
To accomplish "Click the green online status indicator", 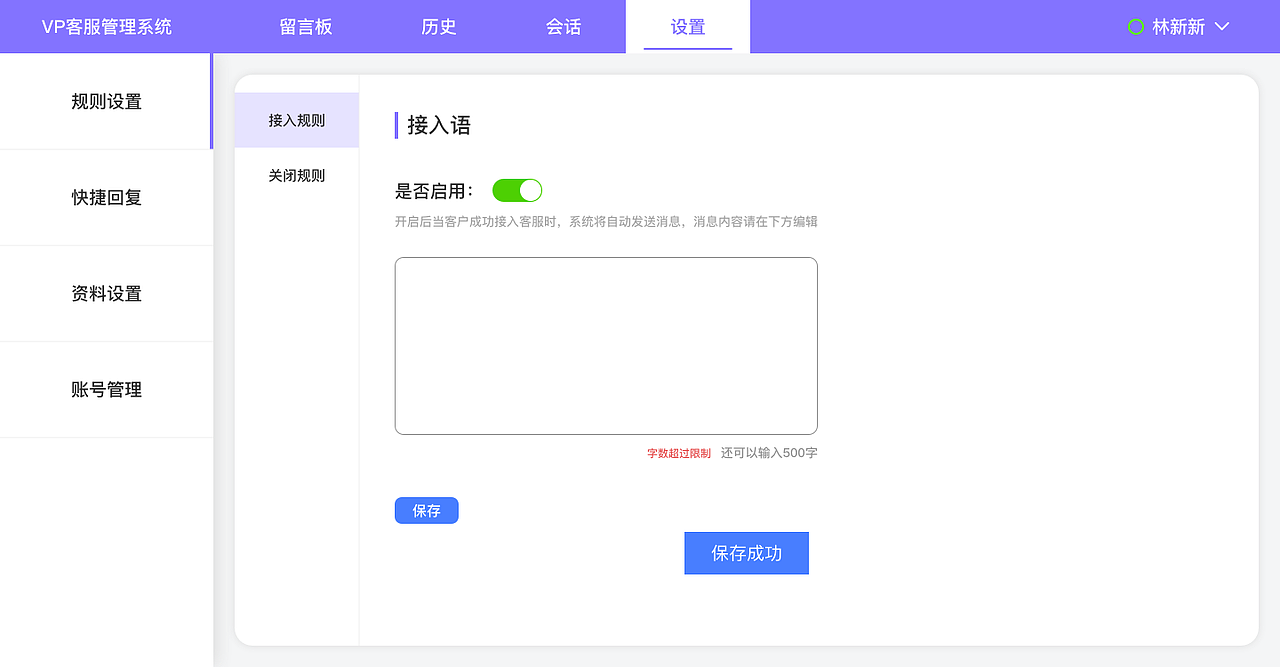I will [x=1135, y=28].
